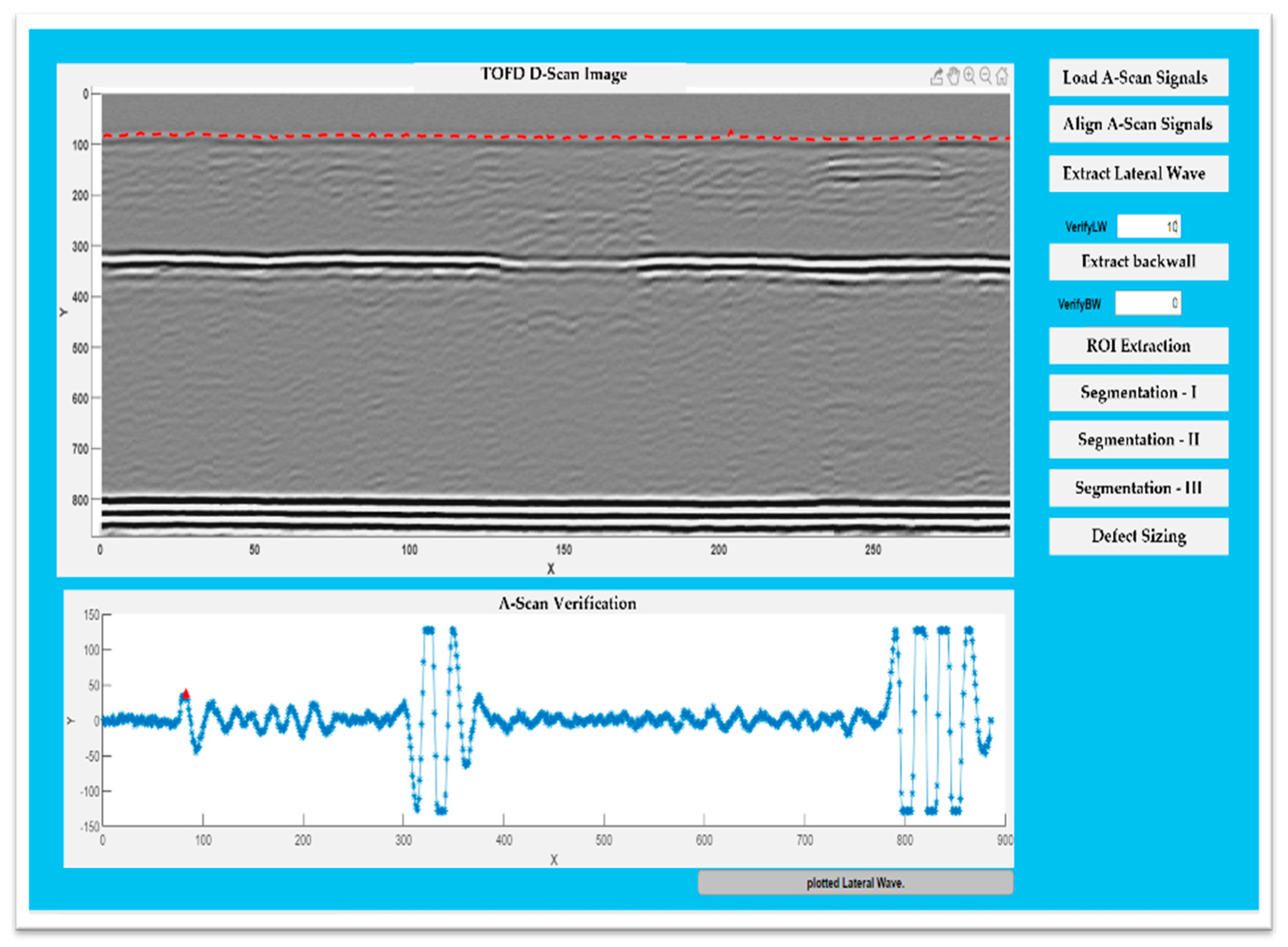
Task: Click the 'plotted Lateral Wave' status bar
Action: pyautogui.click(x=855, y=883)
